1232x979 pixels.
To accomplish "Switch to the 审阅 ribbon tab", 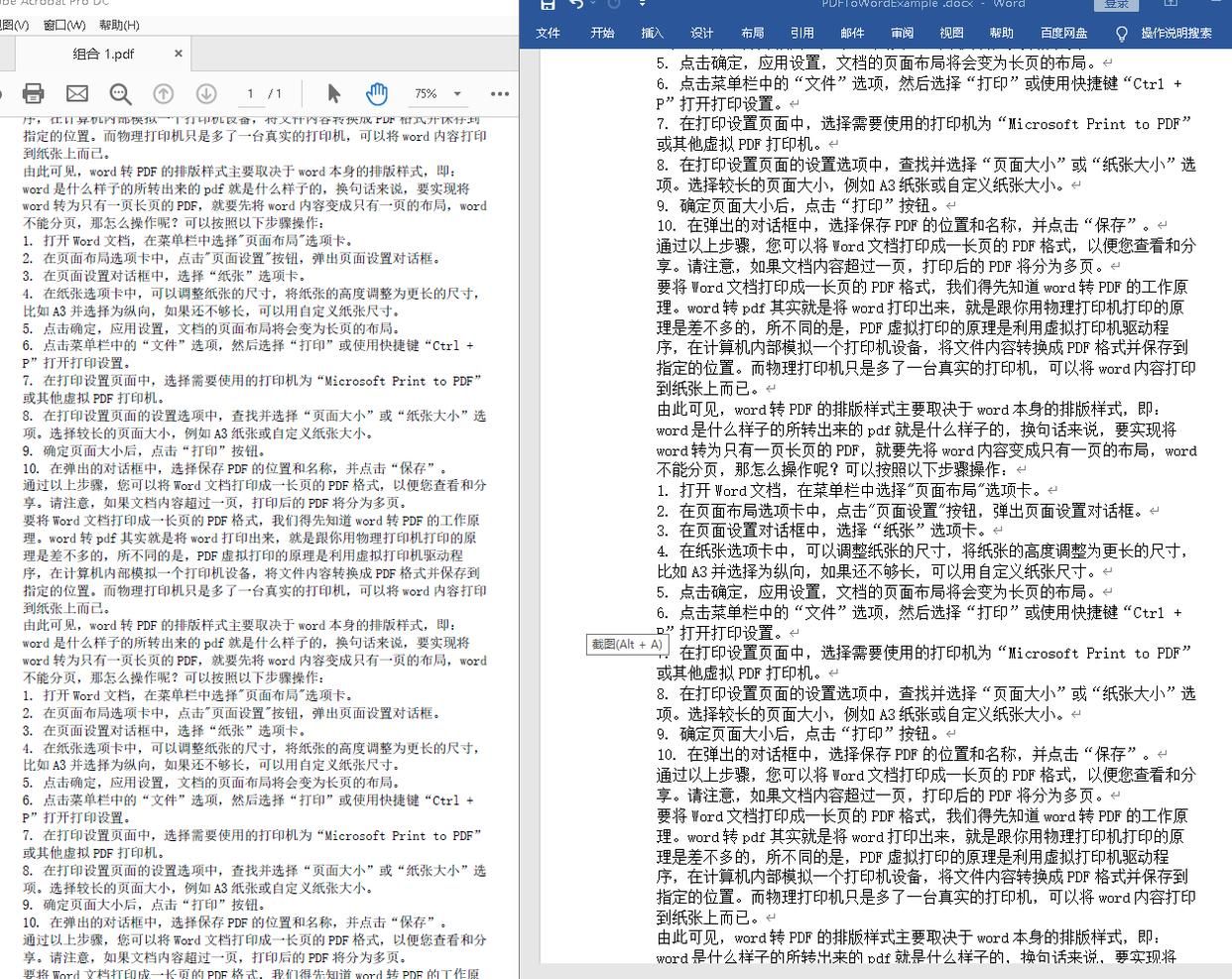I will click(901, 32).
